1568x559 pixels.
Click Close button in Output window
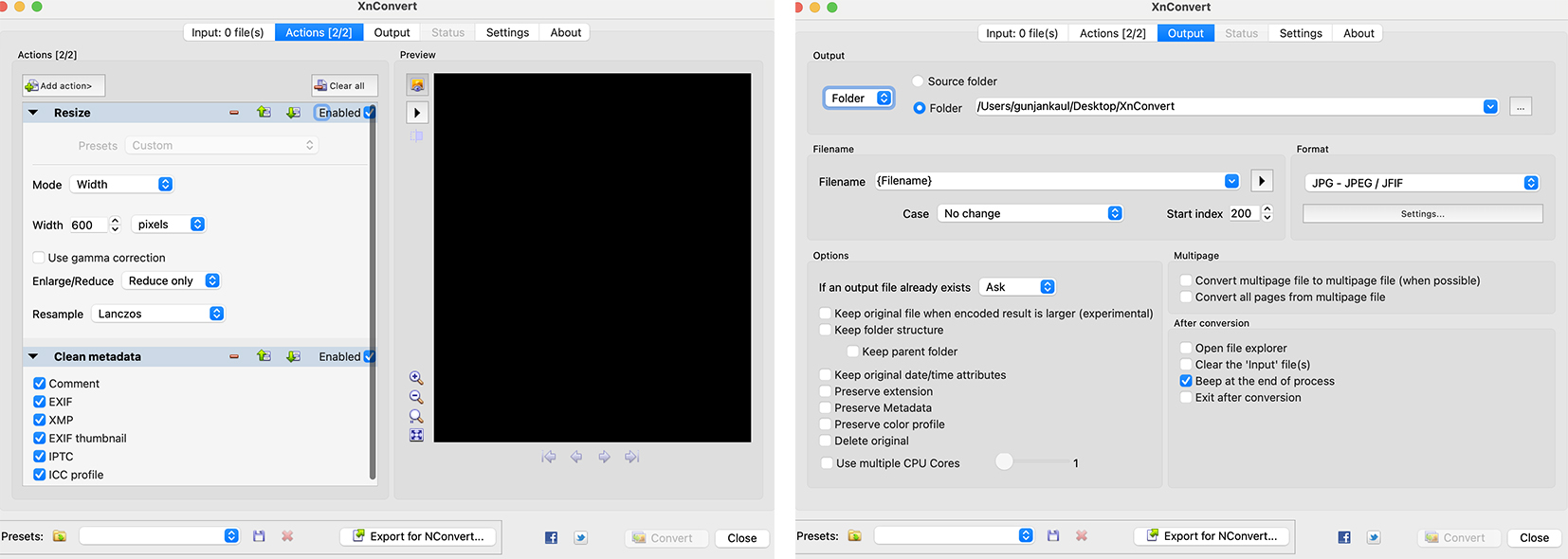click(1534, 538)
